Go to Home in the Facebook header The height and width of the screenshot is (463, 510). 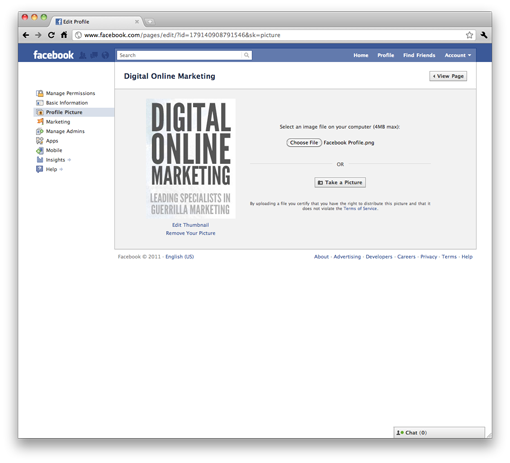pyautogui.click(x=361, y=55)
